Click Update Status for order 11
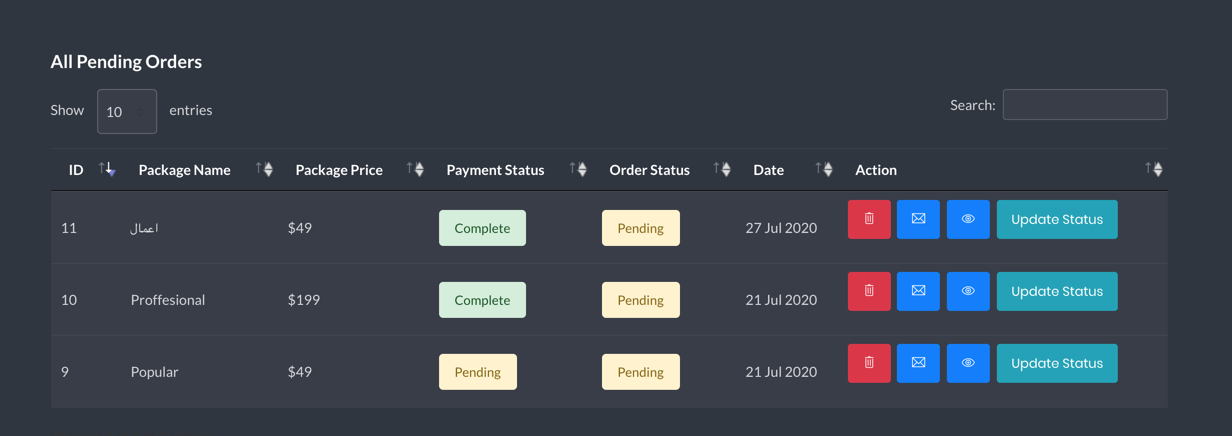Viewport: 1232px width, 436px height. click(1057, 219)
